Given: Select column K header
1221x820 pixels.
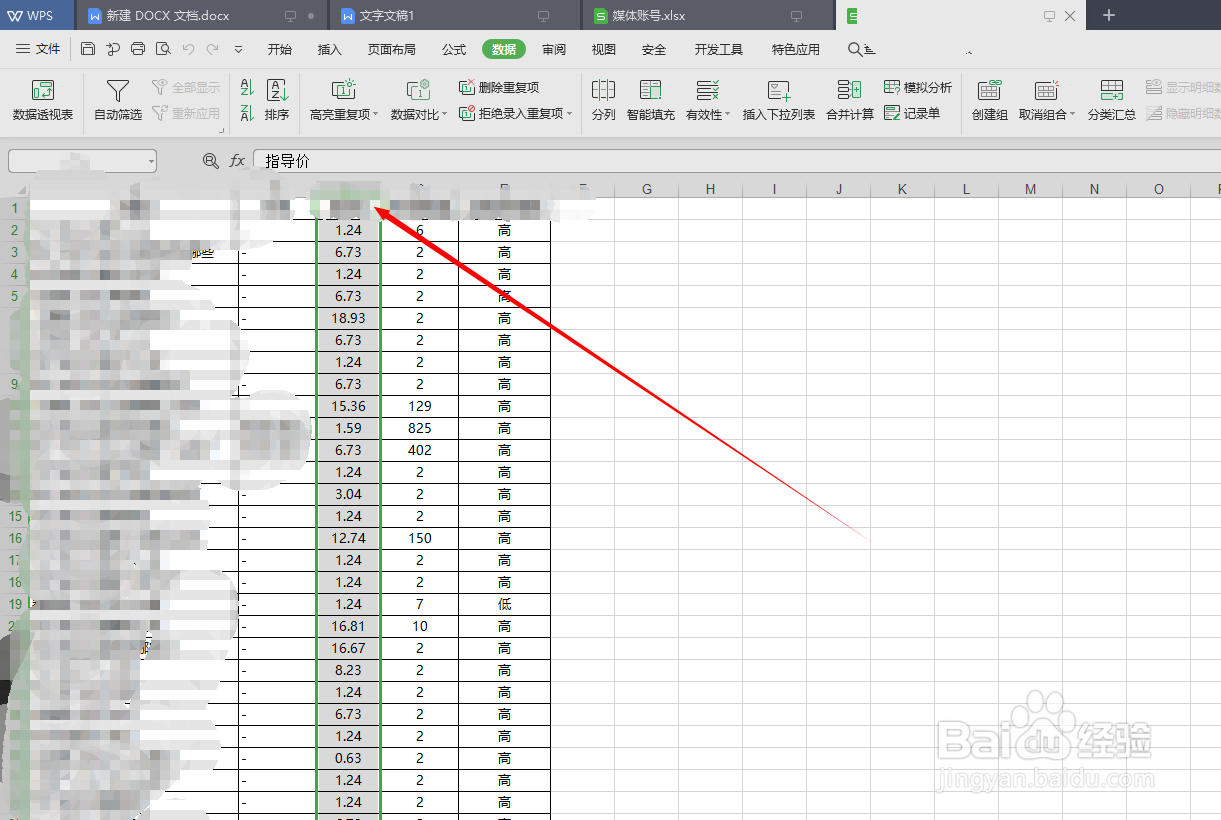Looking at the screenshot, I should [x=902, y=189].
